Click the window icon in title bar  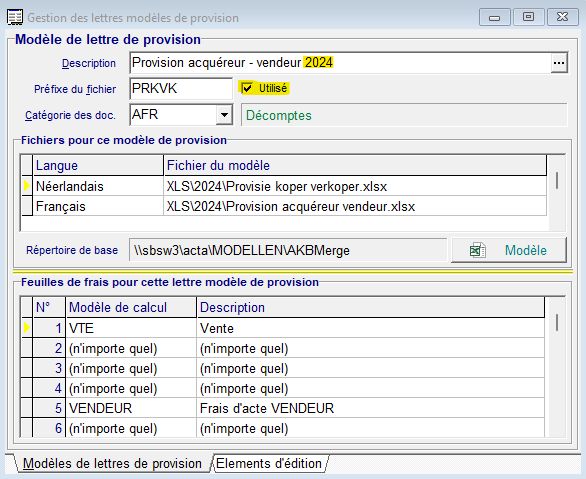coord(15,18)
